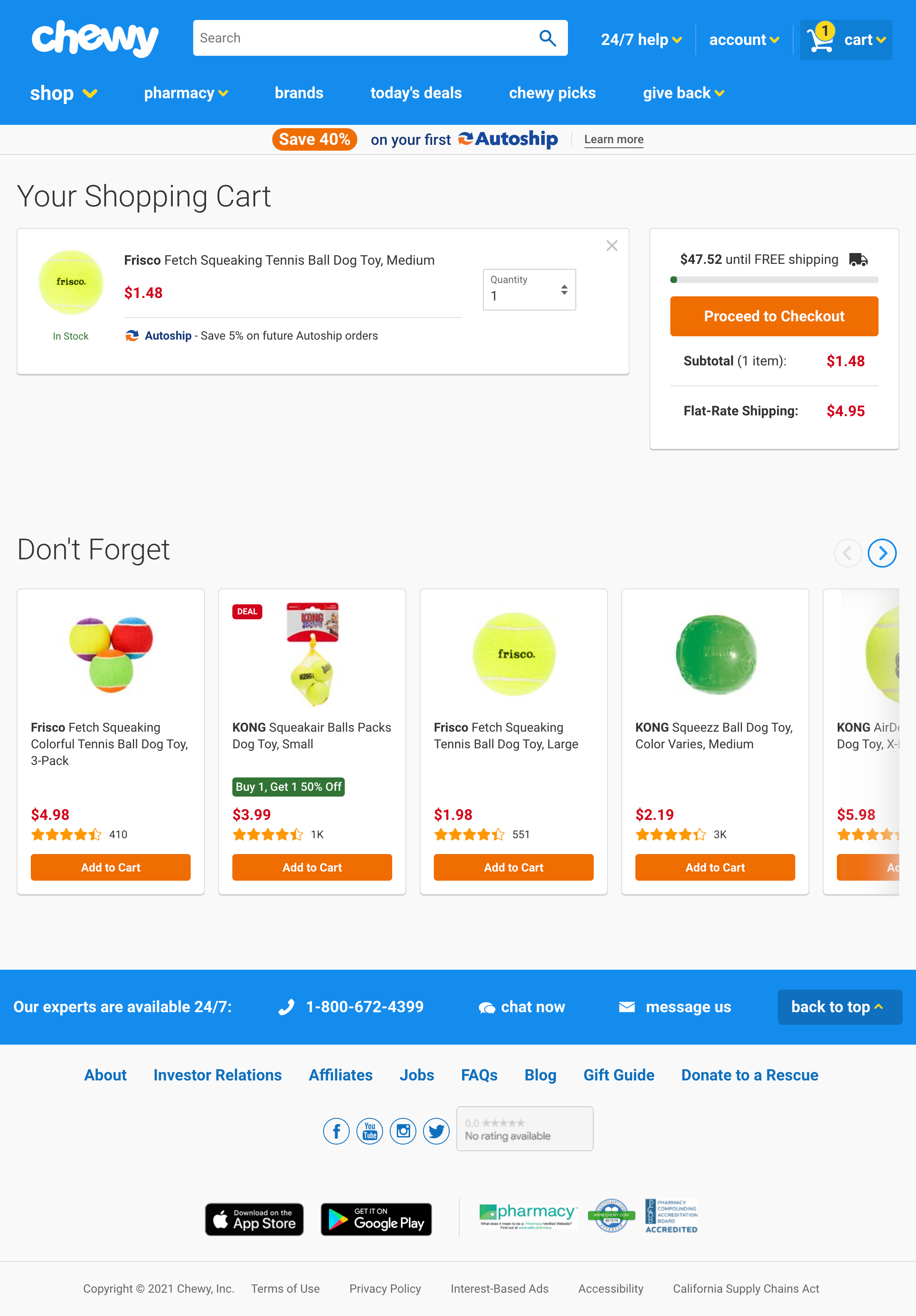Click Proceed to Checkout
This screenshot has width=916, height=1316.
coord(774,316)
